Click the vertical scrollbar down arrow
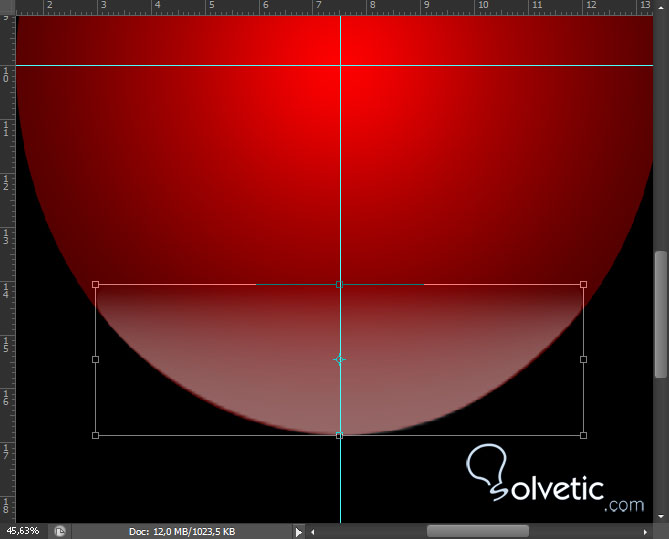669x539 pixels. click(661, 516)
